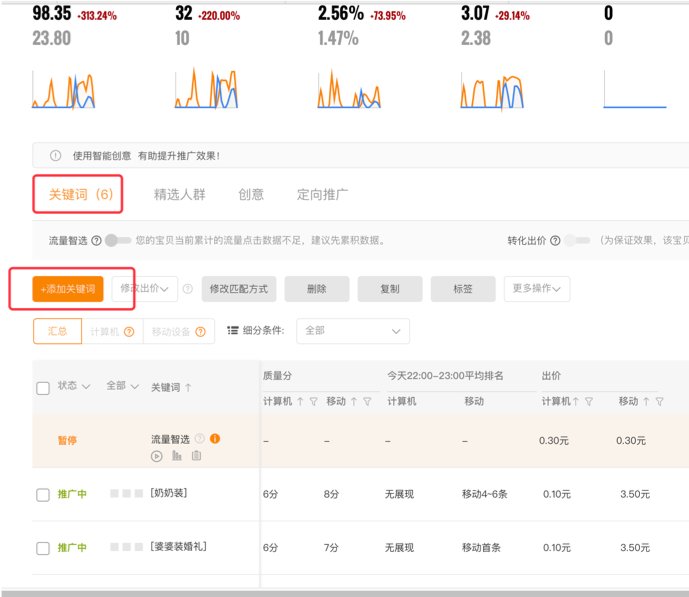Viewport: 689px width, 597px height.
Task: Click the play icon under 流量智选
Action: (156, 456)
